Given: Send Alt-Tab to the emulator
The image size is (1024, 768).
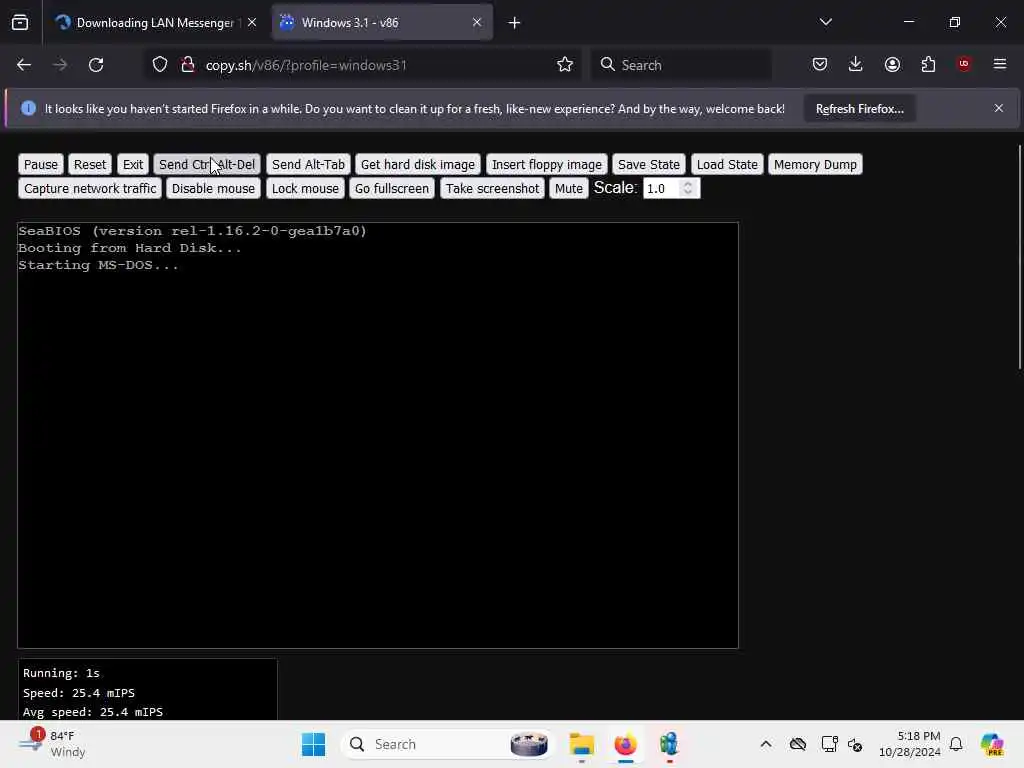Looking at the screenshot, I should click(308, 165).
